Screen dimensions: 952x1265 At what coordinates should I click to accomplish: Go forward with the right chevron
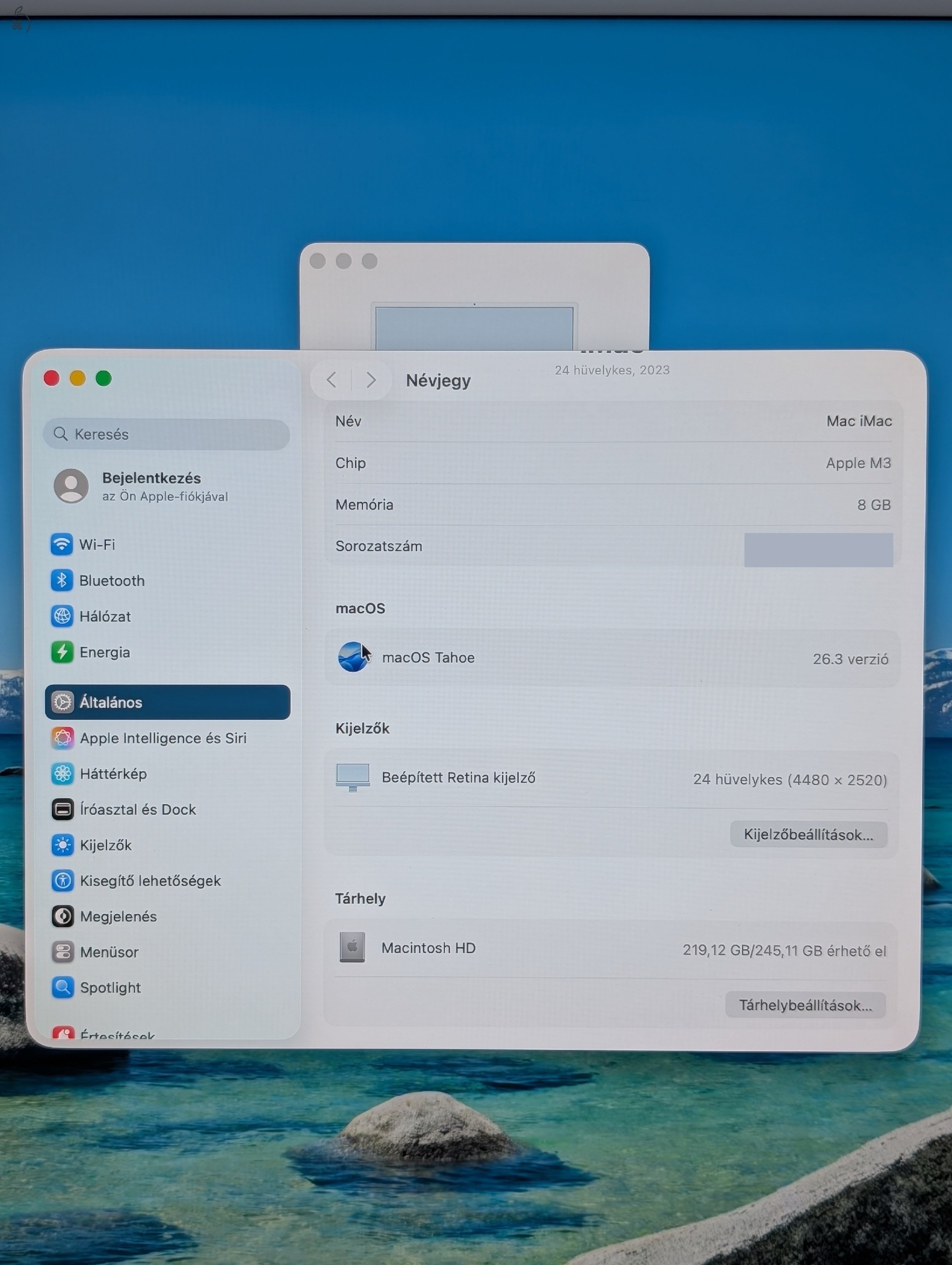[371, 380]
